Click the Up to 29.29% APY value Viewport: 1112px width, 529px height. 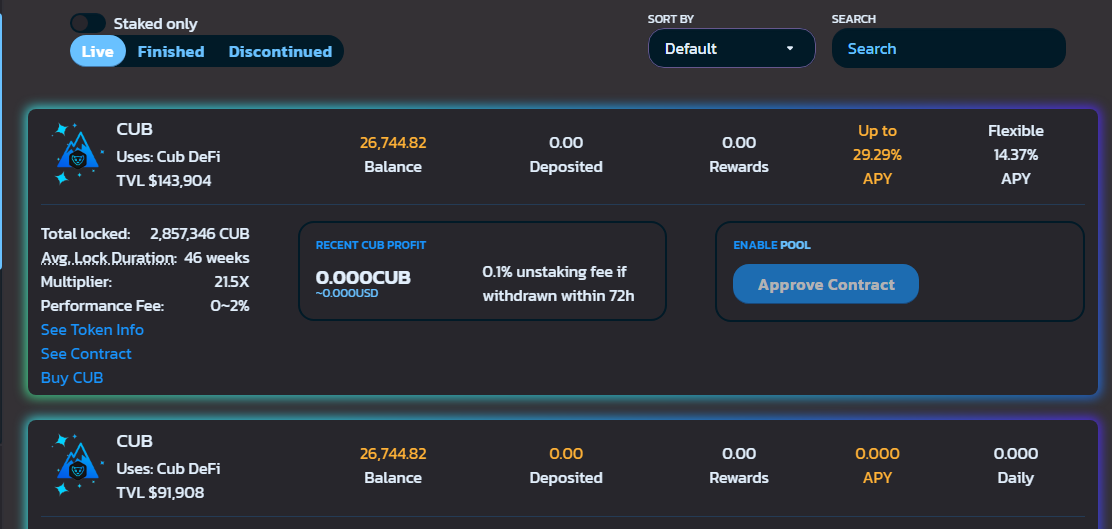coord(877,155)
